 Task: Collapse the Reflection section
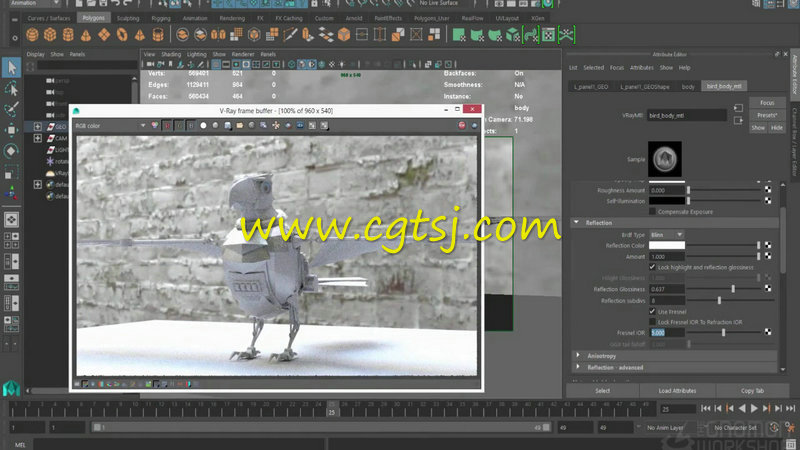coord(577,222)
